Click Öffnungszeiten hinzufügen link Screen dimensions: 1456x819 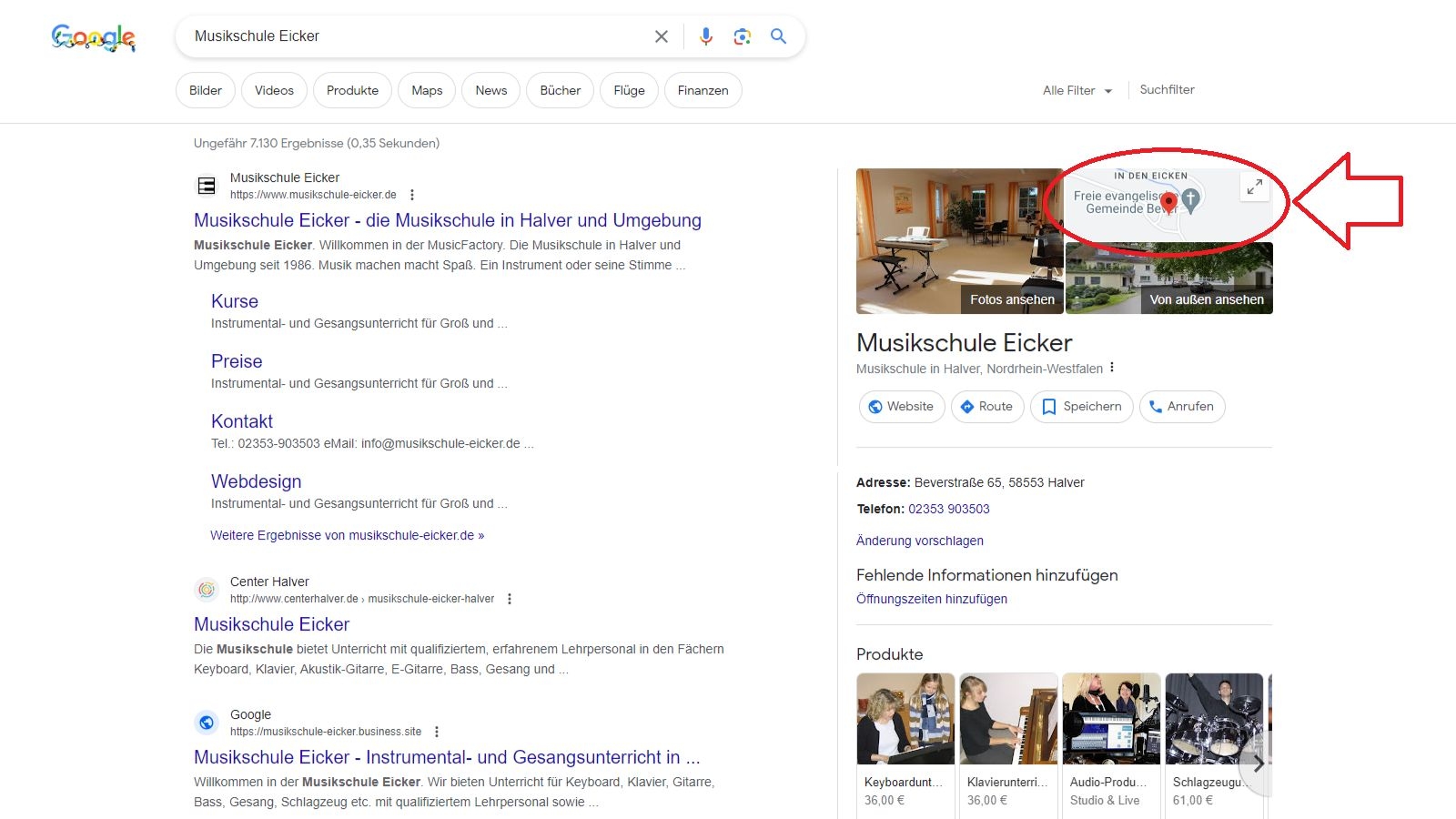coord(932,599)
